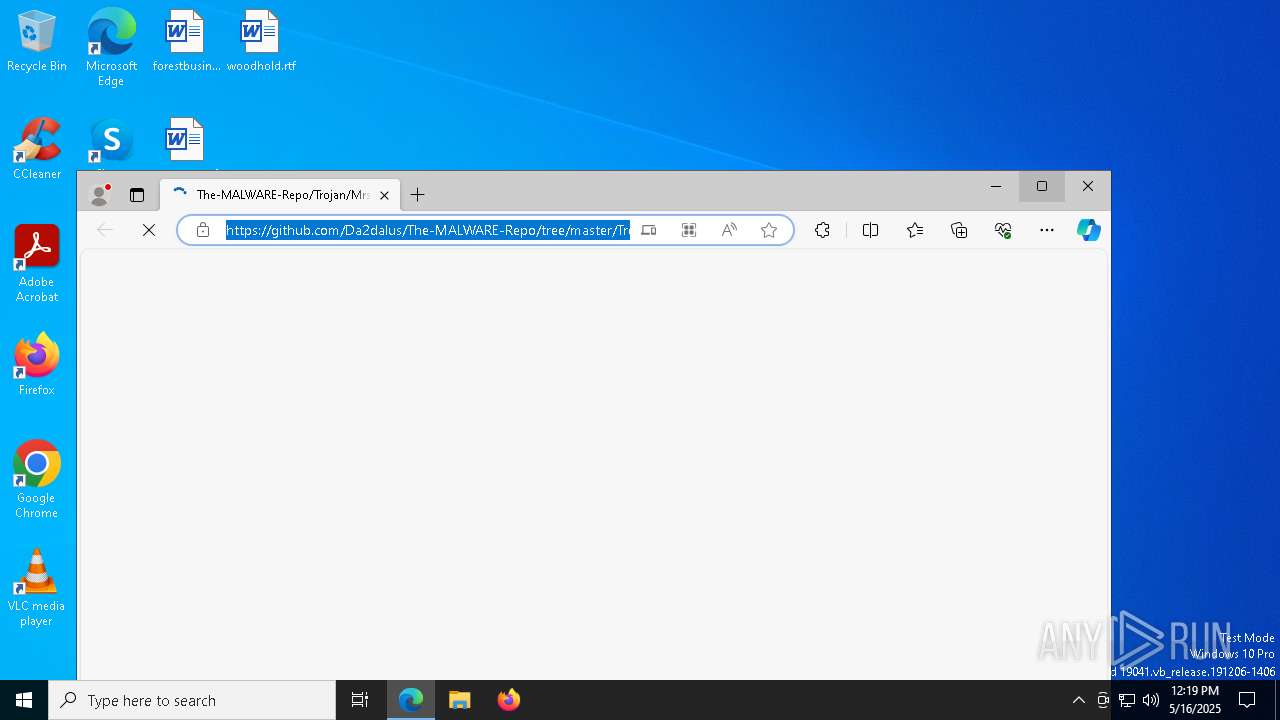Start Read aloud from address bar

[x=729, y=230]
